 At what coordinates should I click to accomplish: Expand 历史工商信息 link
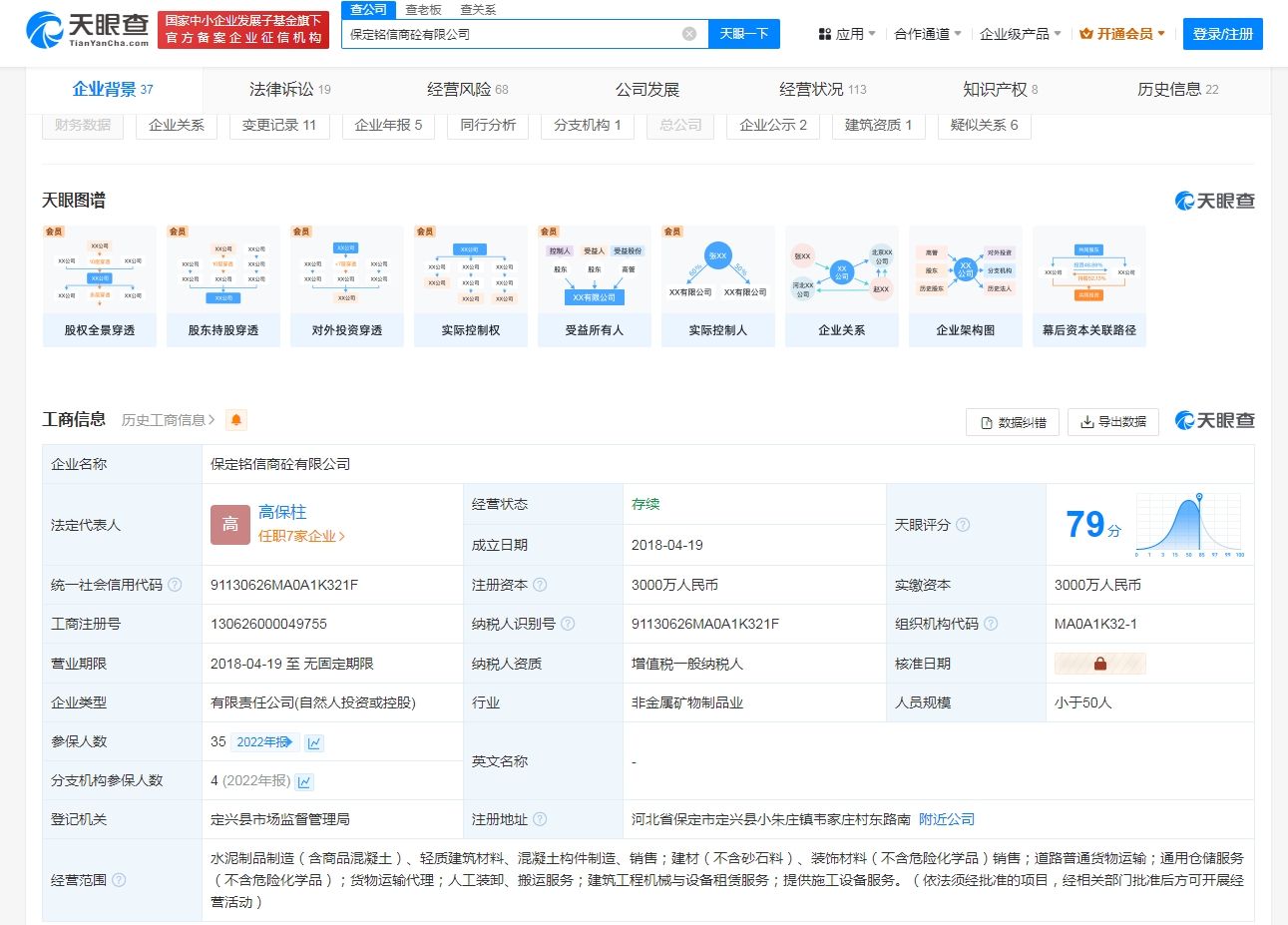[x=169, y=420]
